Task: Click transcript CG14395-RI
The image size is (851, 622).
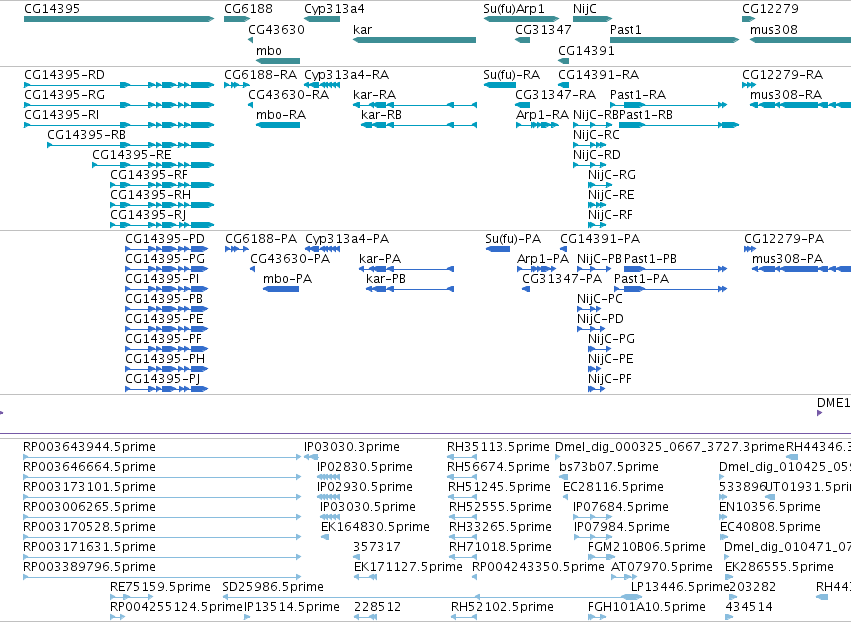Action: 62,115
